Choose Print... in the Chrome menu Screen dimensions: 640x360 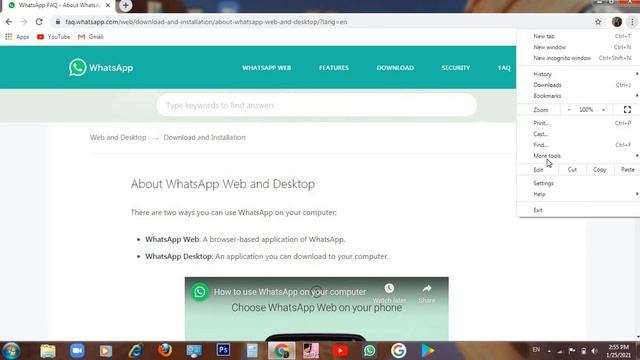pyautogui.click(x=578, y=123)
